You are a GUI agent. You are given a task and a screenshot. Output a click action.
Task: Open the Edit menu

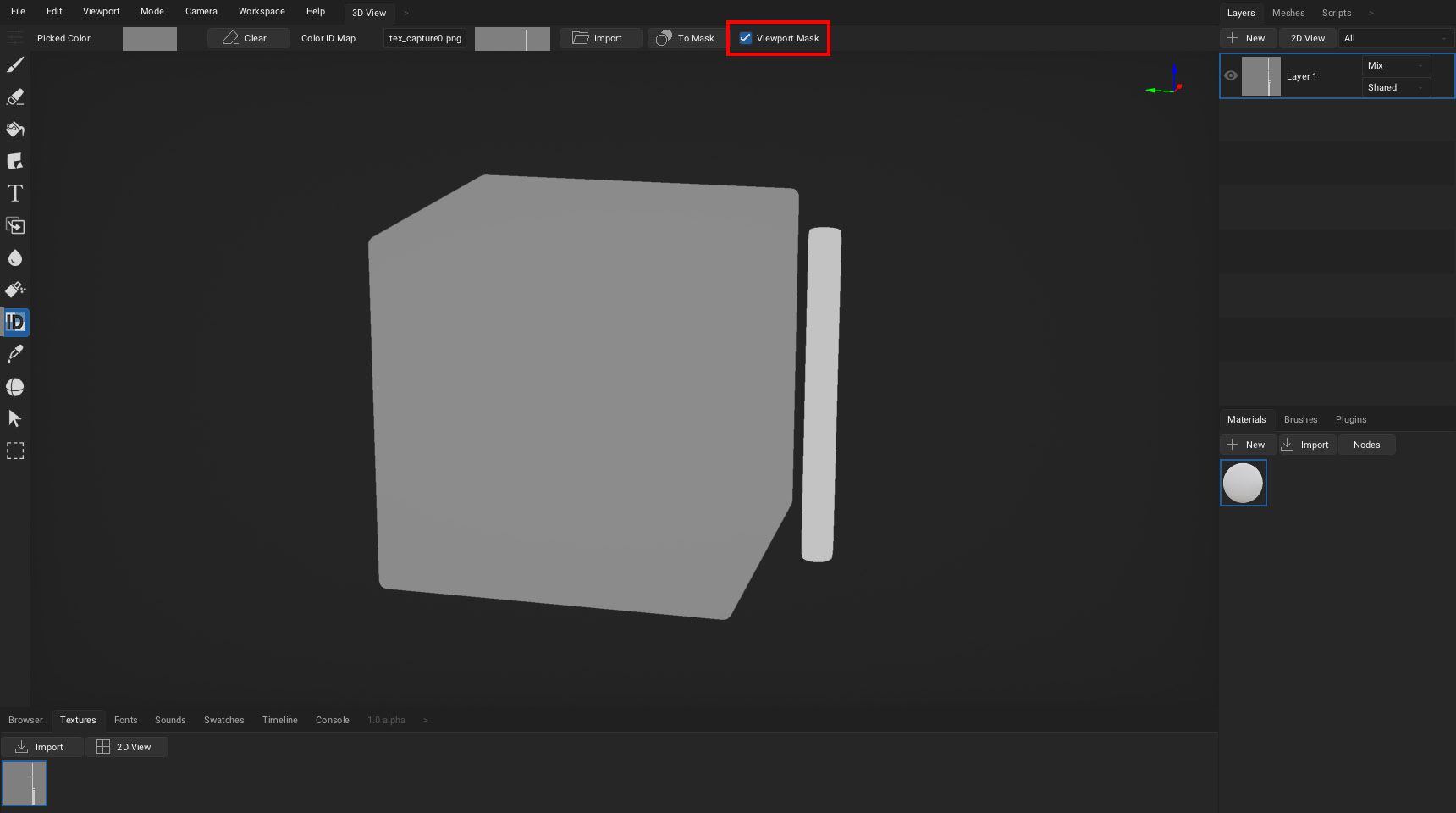point(54,11)
